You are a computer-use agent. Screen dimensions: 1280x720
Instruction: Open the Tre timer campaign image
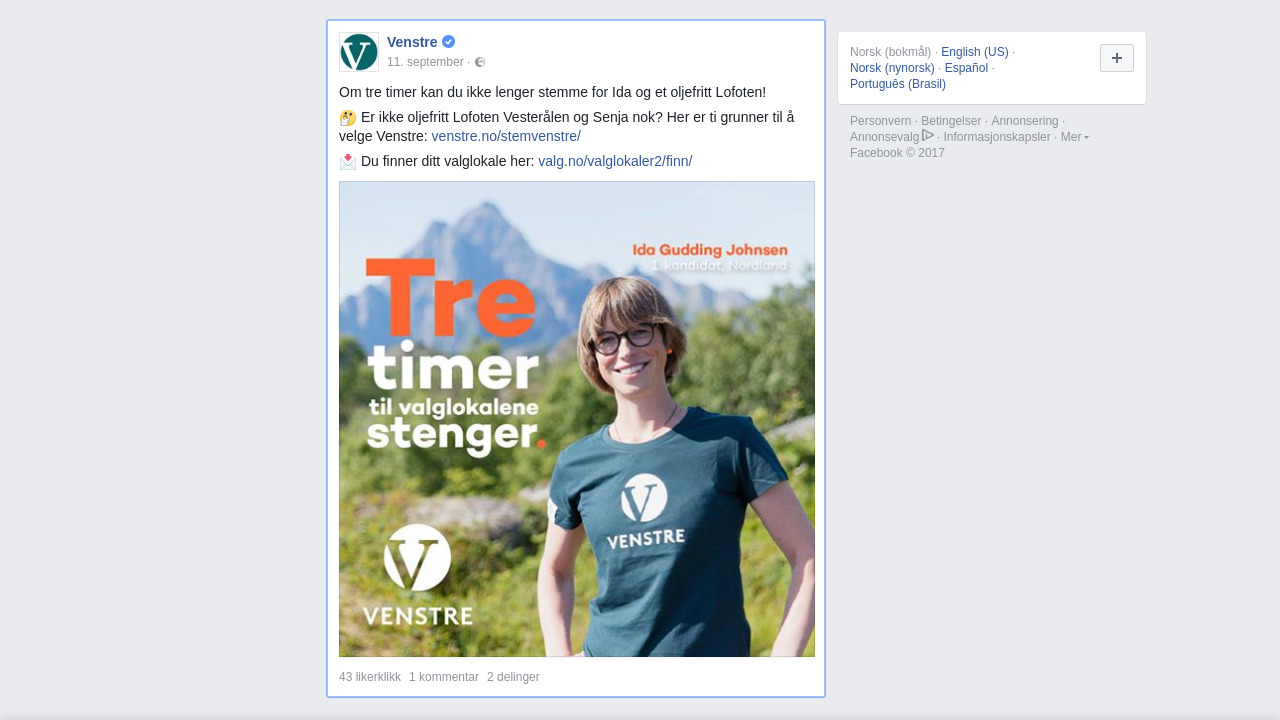pos(577,419)
